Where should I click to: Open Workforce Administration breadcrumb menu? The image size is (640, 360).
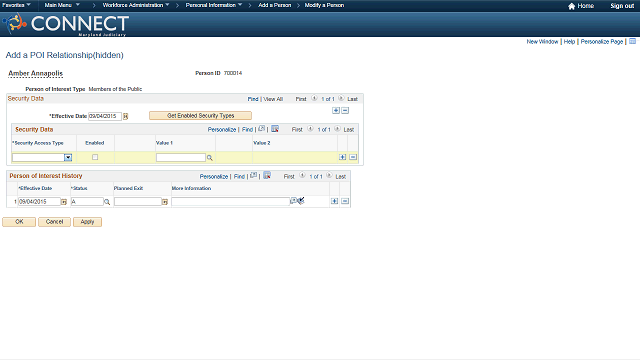click(x=136, y=5)
